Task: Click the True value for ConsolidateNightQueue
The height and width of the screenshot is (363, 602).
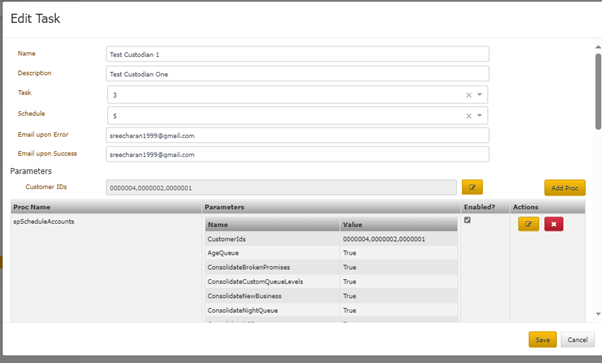Action: coord(349,310)
